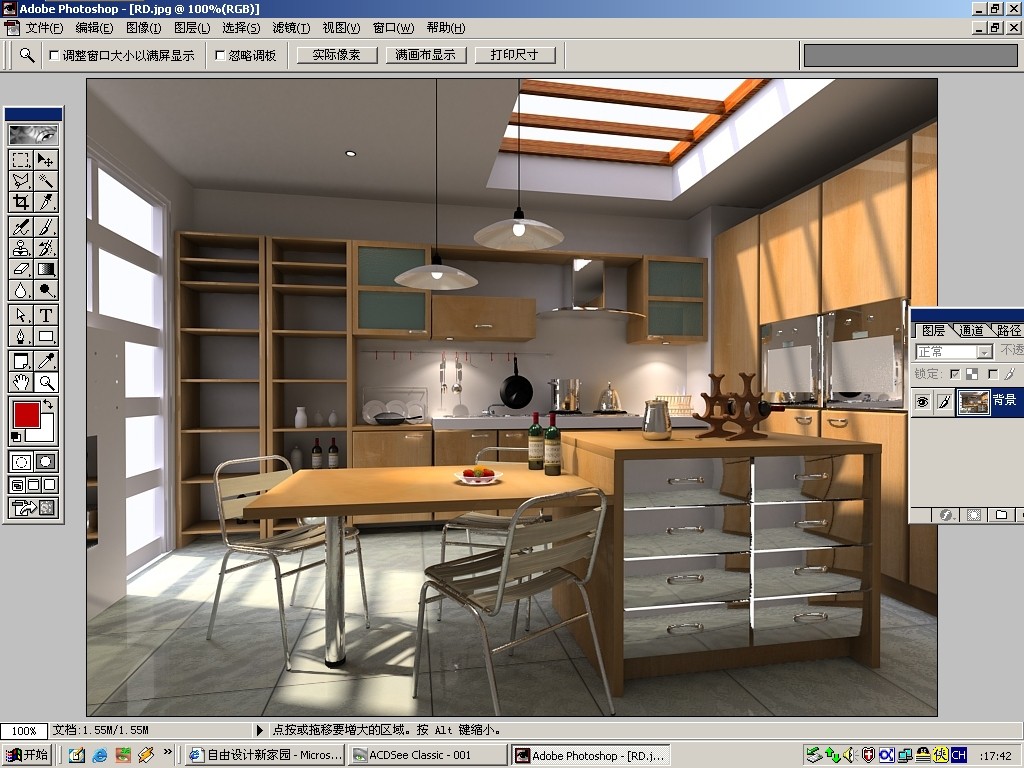Select the Hand tool
This screenshot has height=768, width=1024.
(21, 382)
